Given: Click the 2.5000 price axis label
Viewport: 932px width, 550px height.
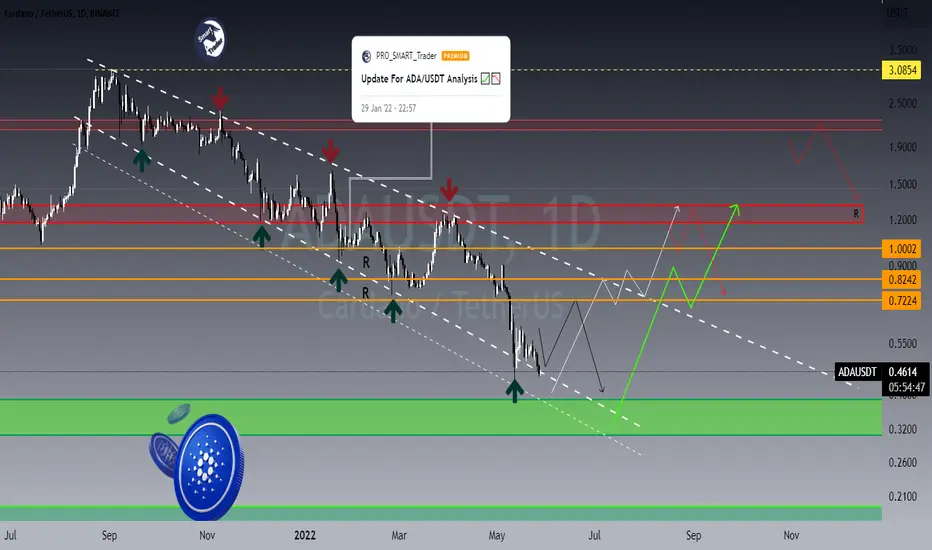Looking at the screenshot, I should tap(903, 103).
